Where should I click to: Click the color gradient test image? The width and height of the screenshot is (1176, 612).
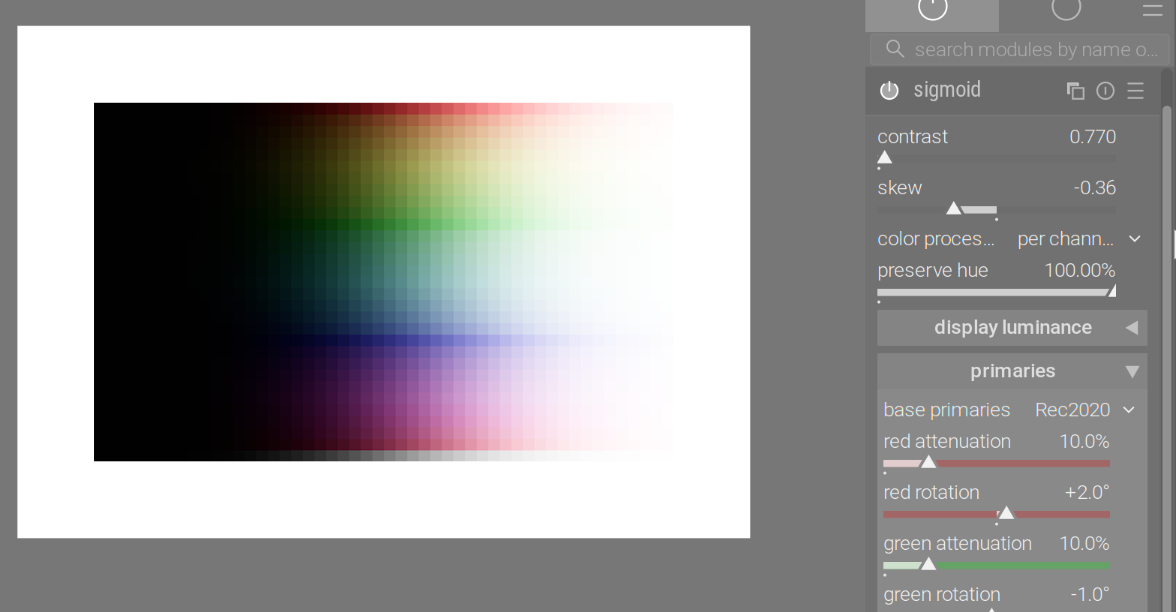(383, 281)
